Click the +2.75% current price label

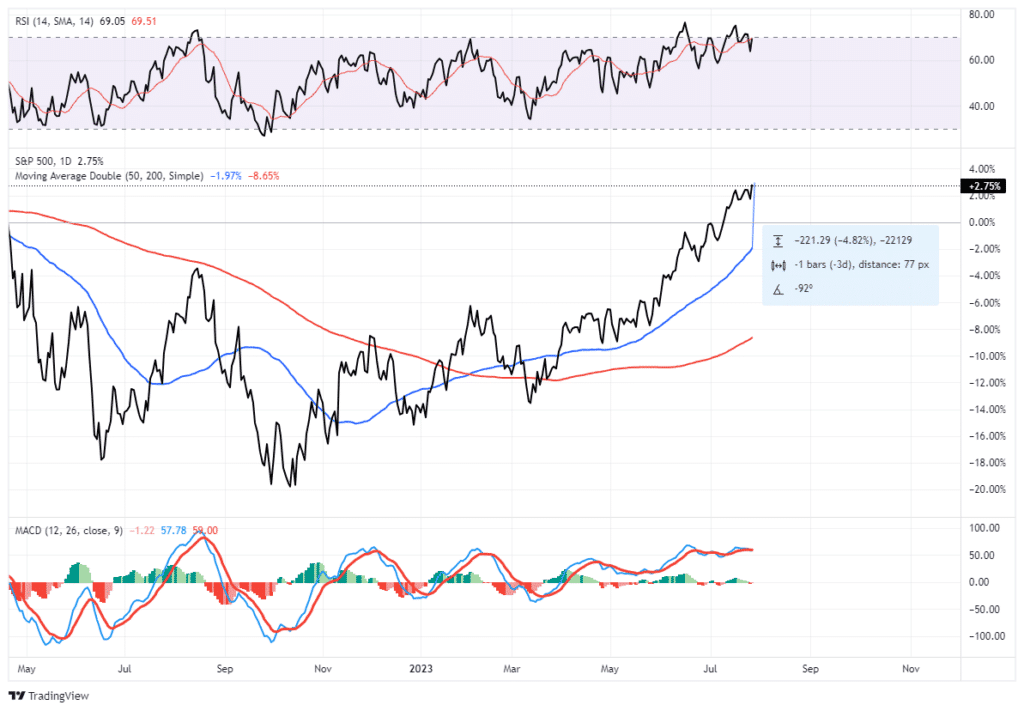click(982, 187)
